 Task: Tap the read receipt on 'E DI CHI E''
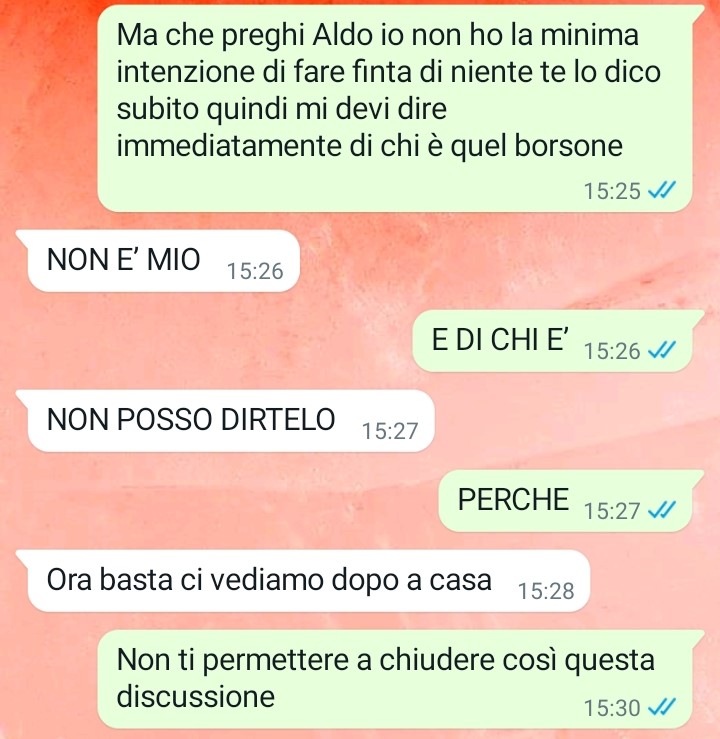[662, 350]
